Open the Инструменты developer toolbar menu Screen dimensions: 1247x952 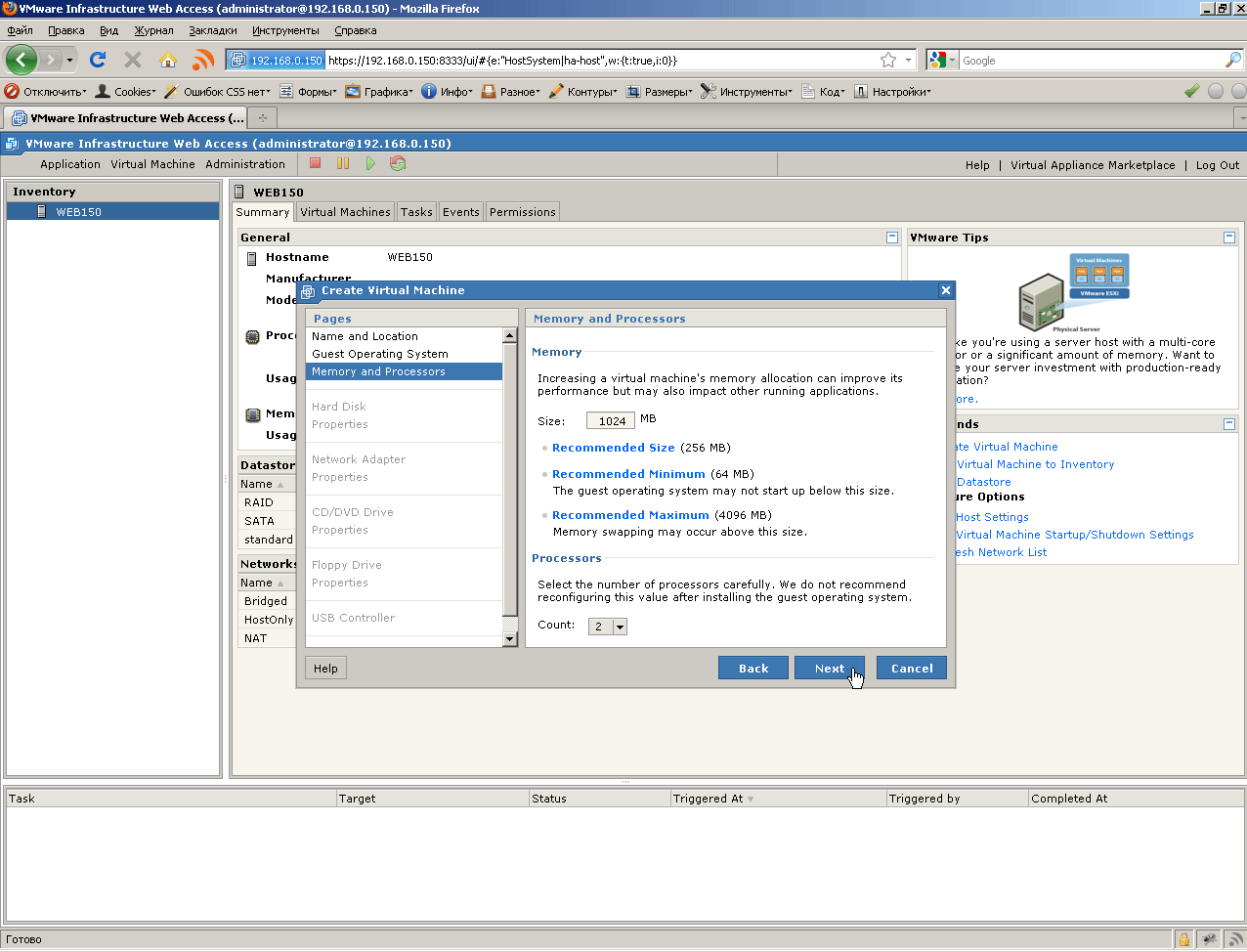[748, 92]
